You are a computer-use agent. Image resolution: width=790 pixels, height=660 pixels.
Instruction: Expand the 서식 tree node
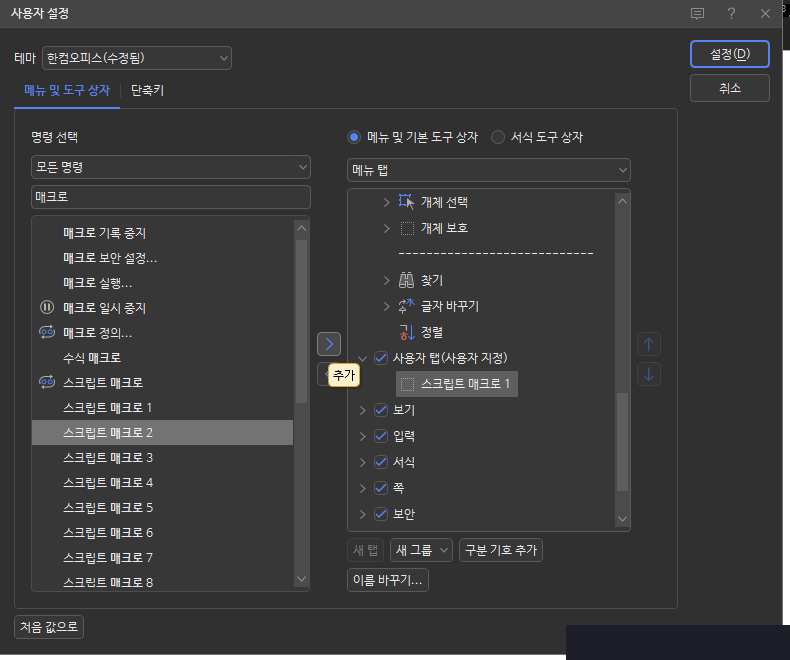(x=362, y=462)
